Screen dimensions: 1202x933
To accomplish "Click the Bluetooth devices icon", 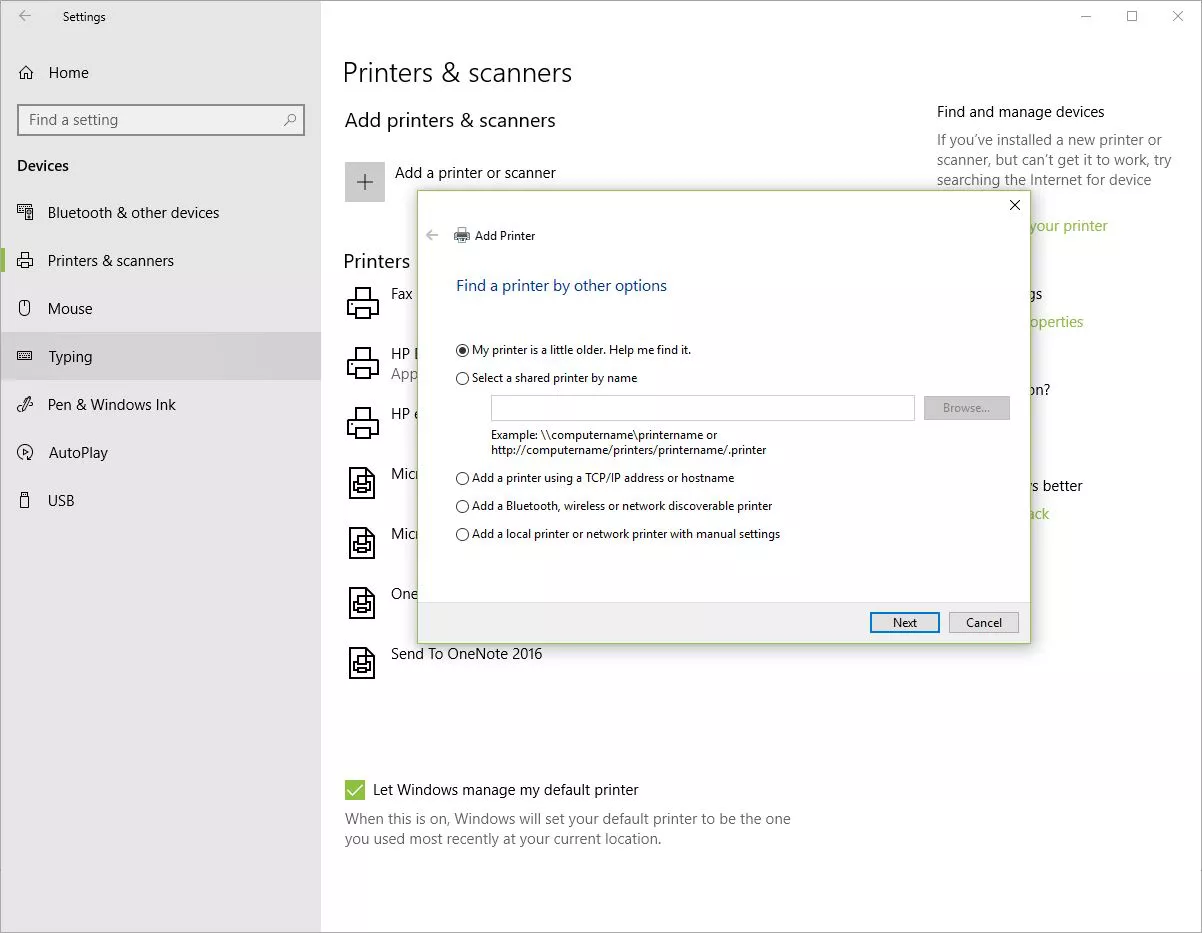I will point(26,212).
